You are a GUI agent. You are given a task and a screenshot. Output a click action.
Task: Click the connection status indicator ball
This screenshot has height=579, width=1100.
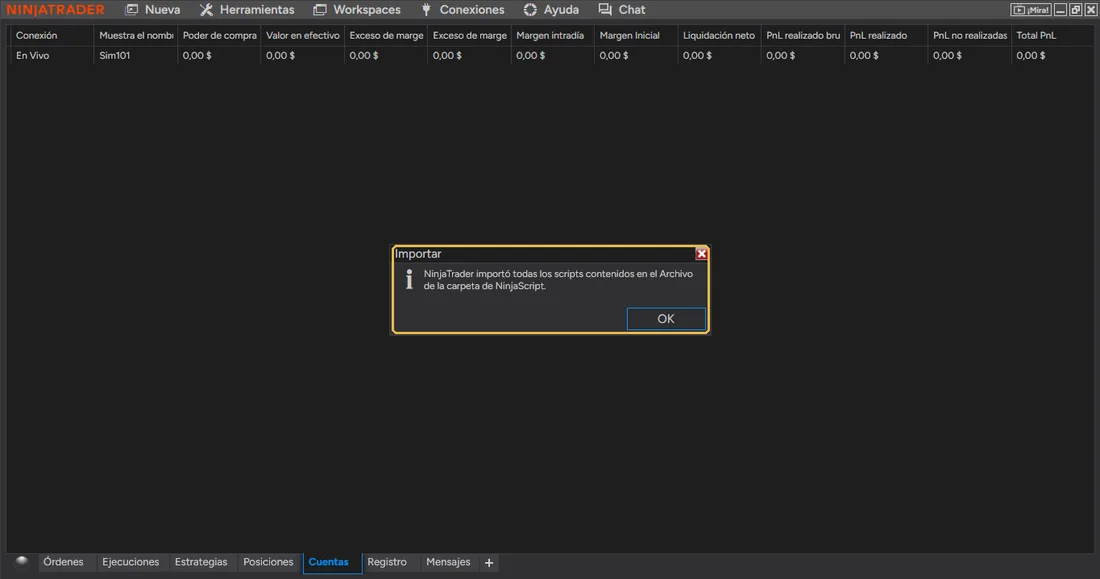[22, 561]
